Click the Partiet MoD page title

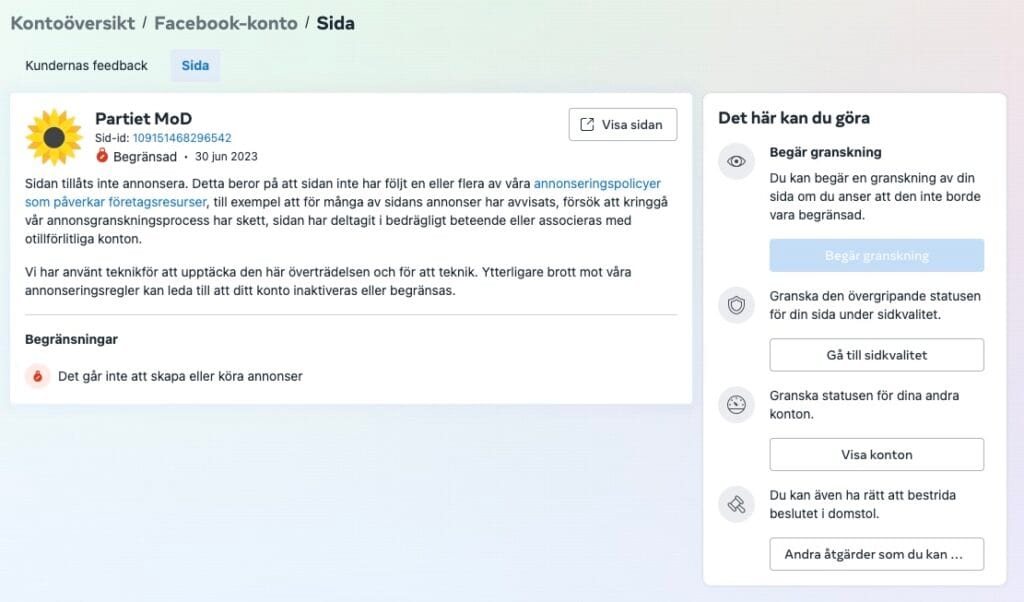point(142,118)
